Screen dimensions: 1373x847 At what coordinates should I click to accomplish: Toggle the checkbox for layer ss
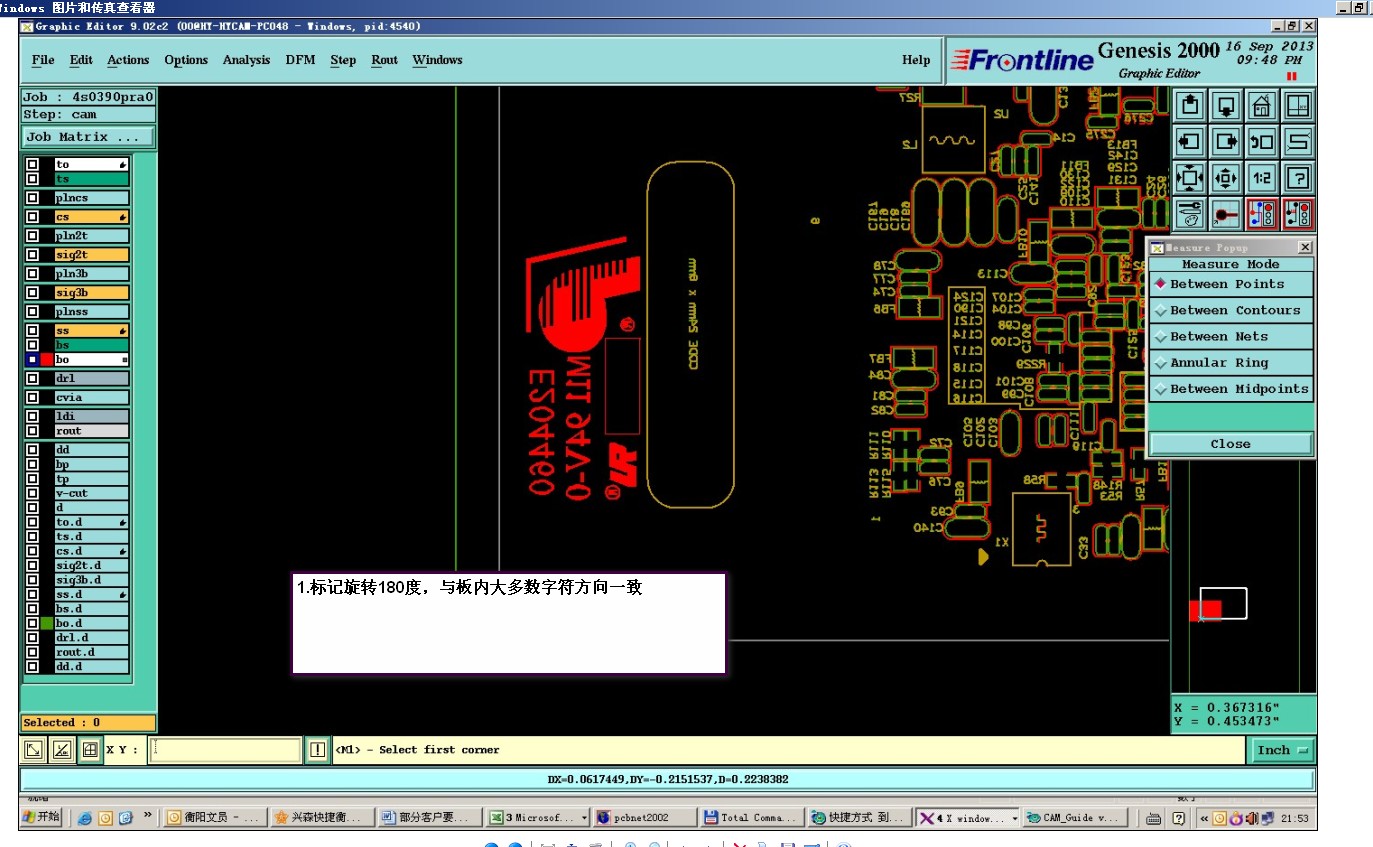(x=33, y=330)
